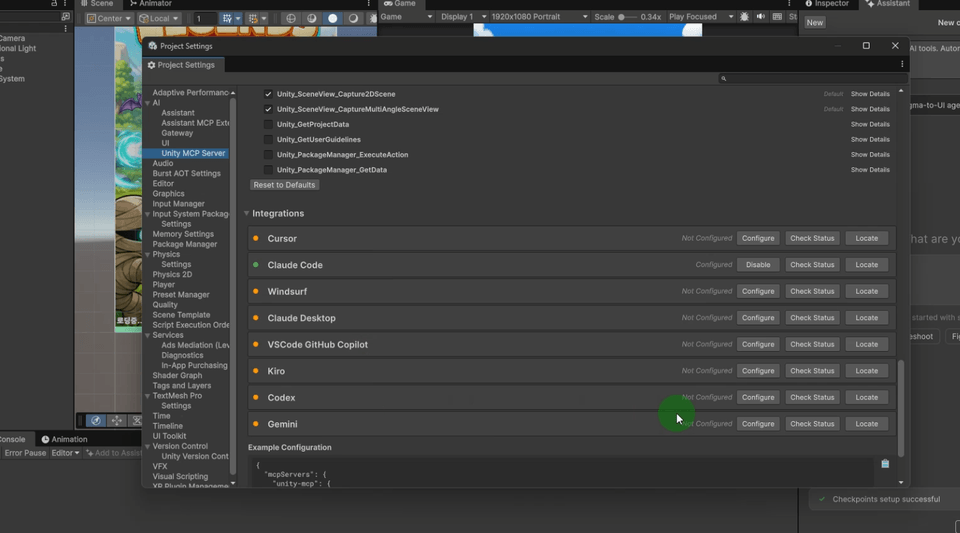Mute audio with Game view speaker icon

[760, 17]
